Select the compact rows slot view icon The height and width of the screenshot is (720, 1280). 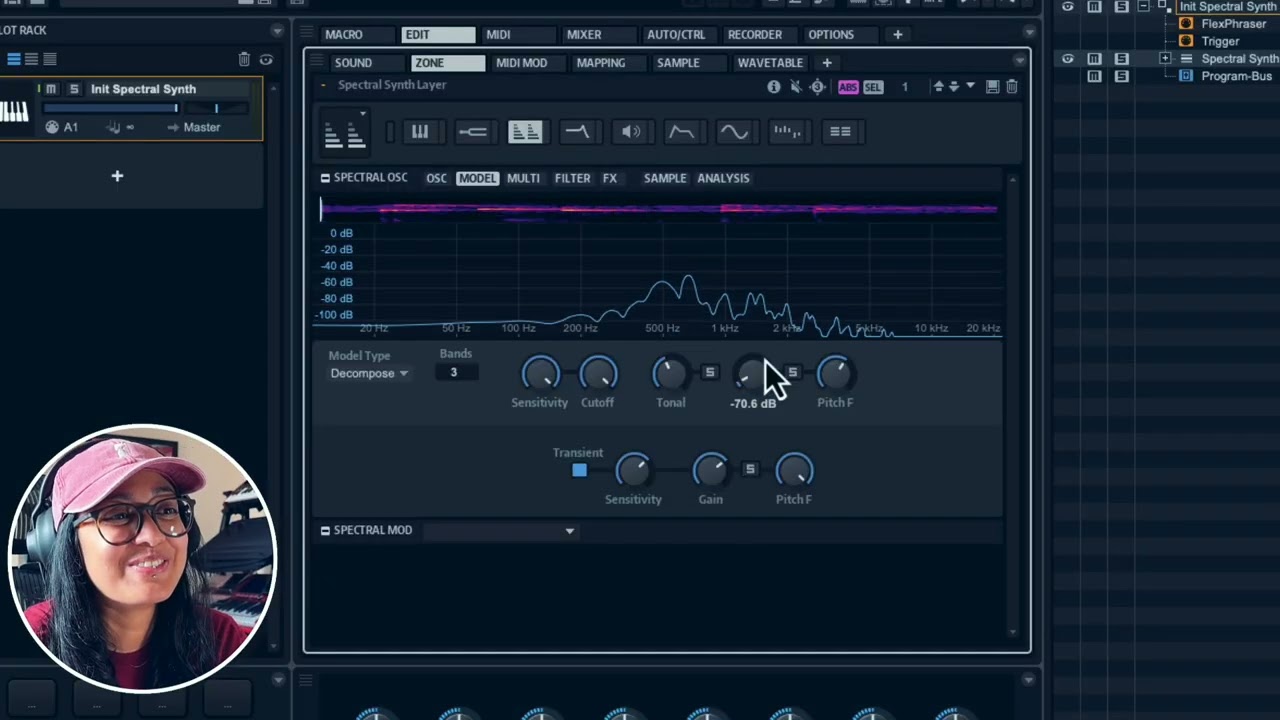pyautogui.click(x=50, y=60)
